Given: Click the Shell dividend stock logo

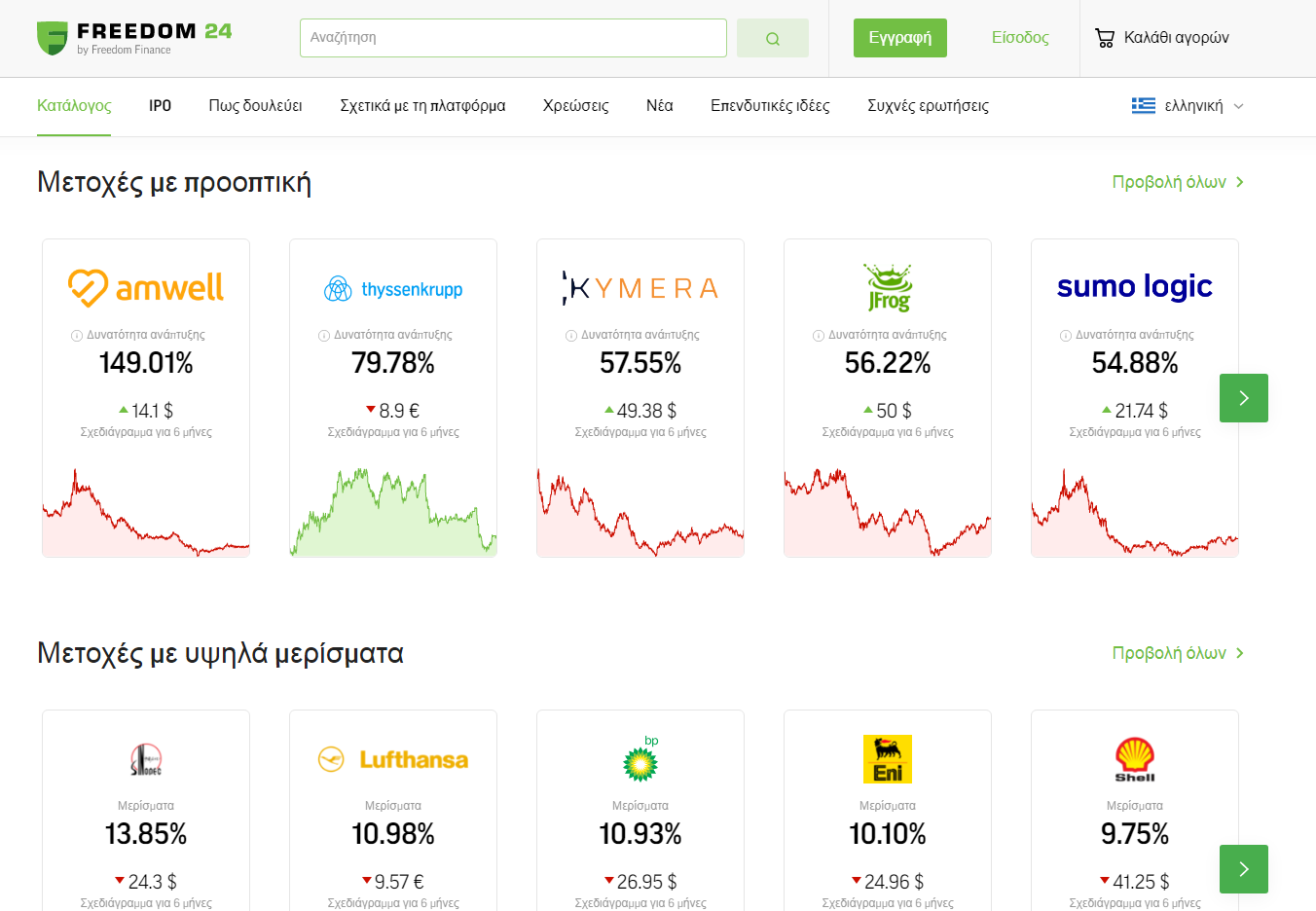Looking at the screenshot, I should 1135,759.
